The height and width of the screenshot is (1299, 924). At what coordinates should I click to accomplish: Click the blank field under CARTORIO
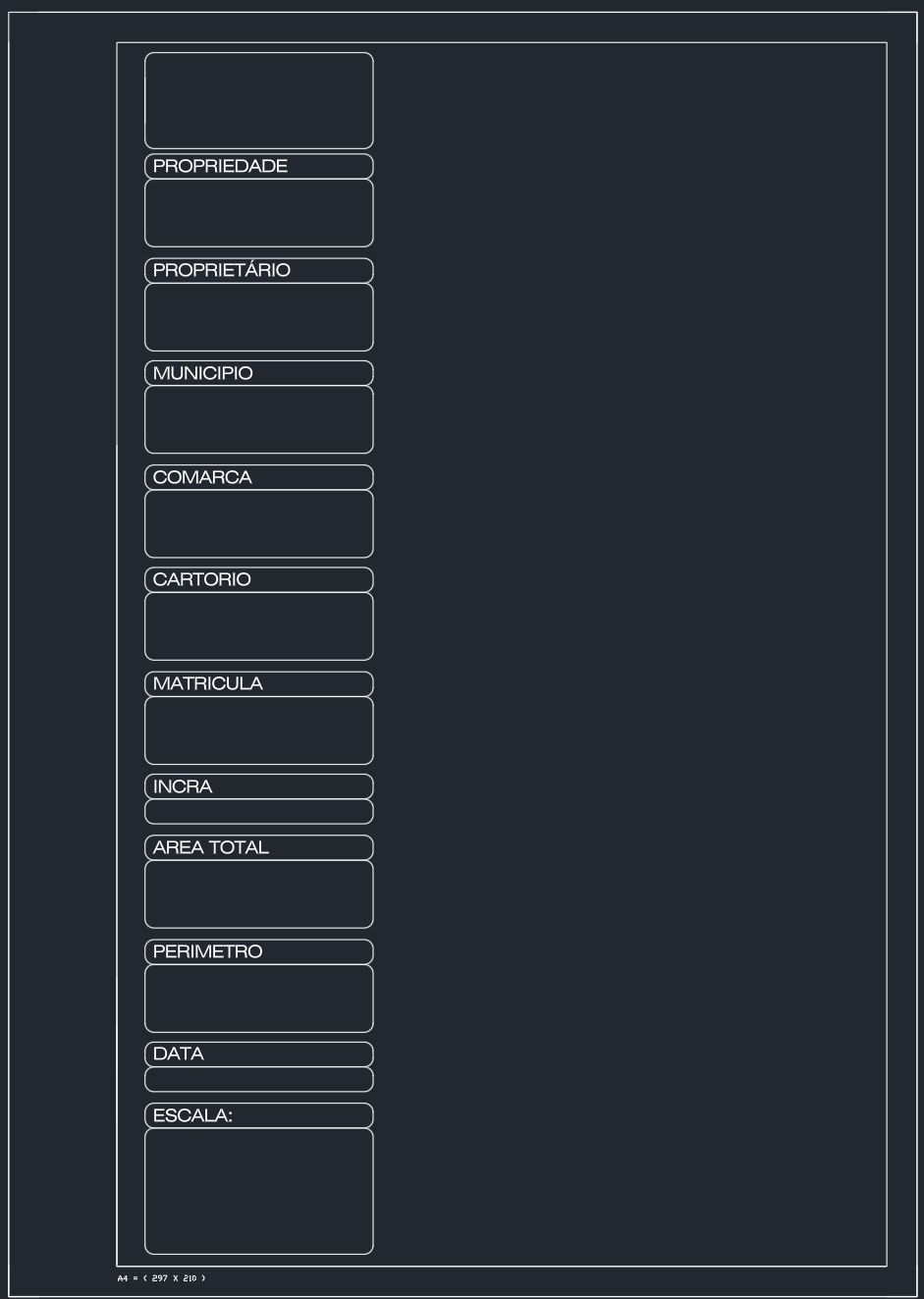coord(259,626)
